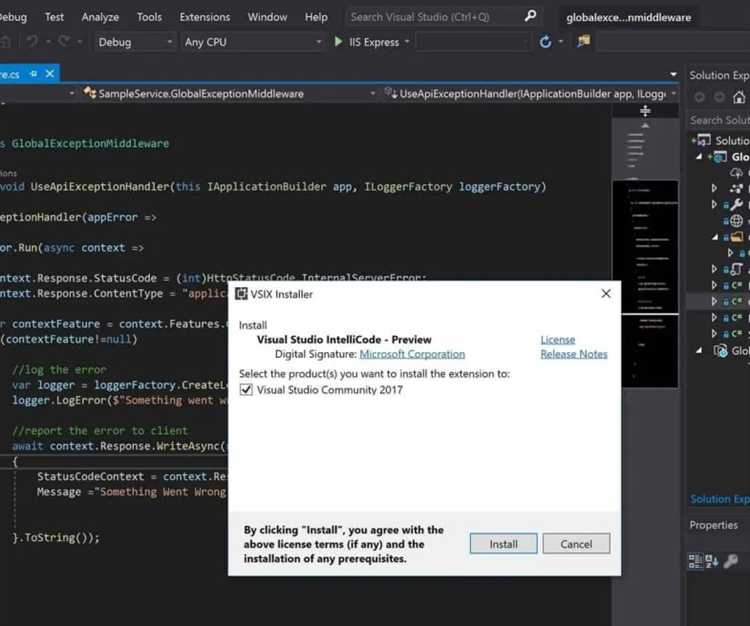Expand the script file node arrow
Viewport: 750px width, 626px height.
tap(714, 269)
